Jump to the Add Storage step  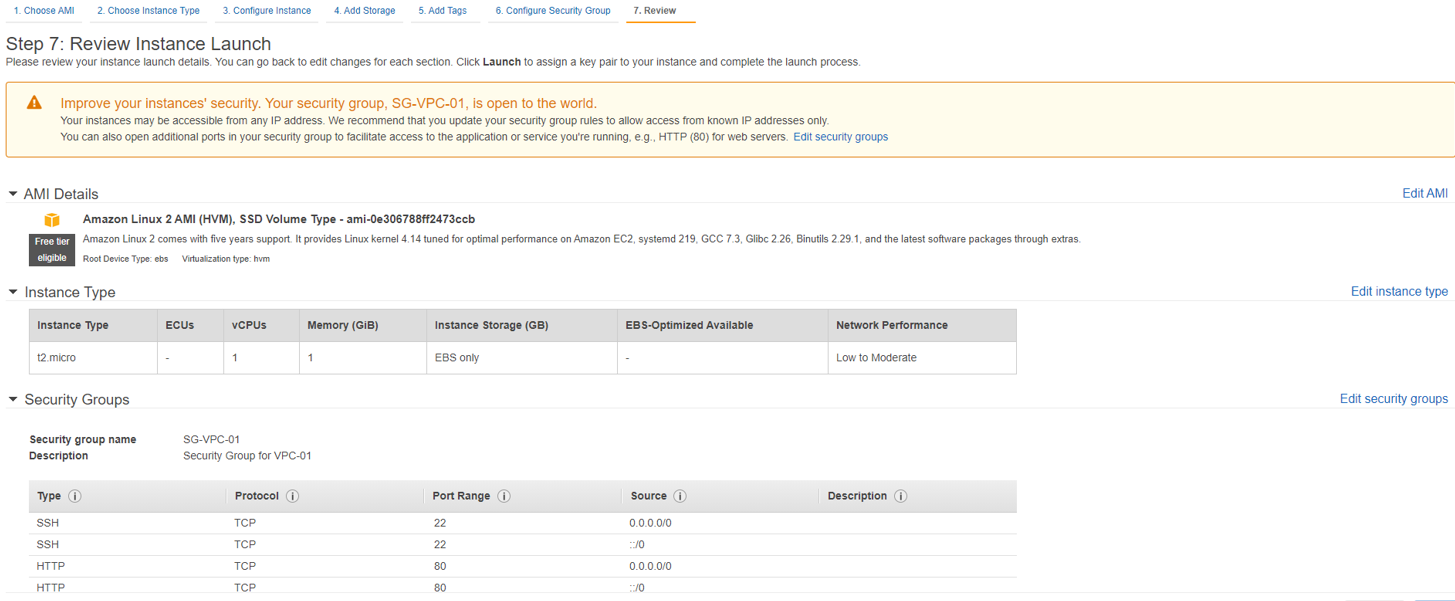coord(365,11)
